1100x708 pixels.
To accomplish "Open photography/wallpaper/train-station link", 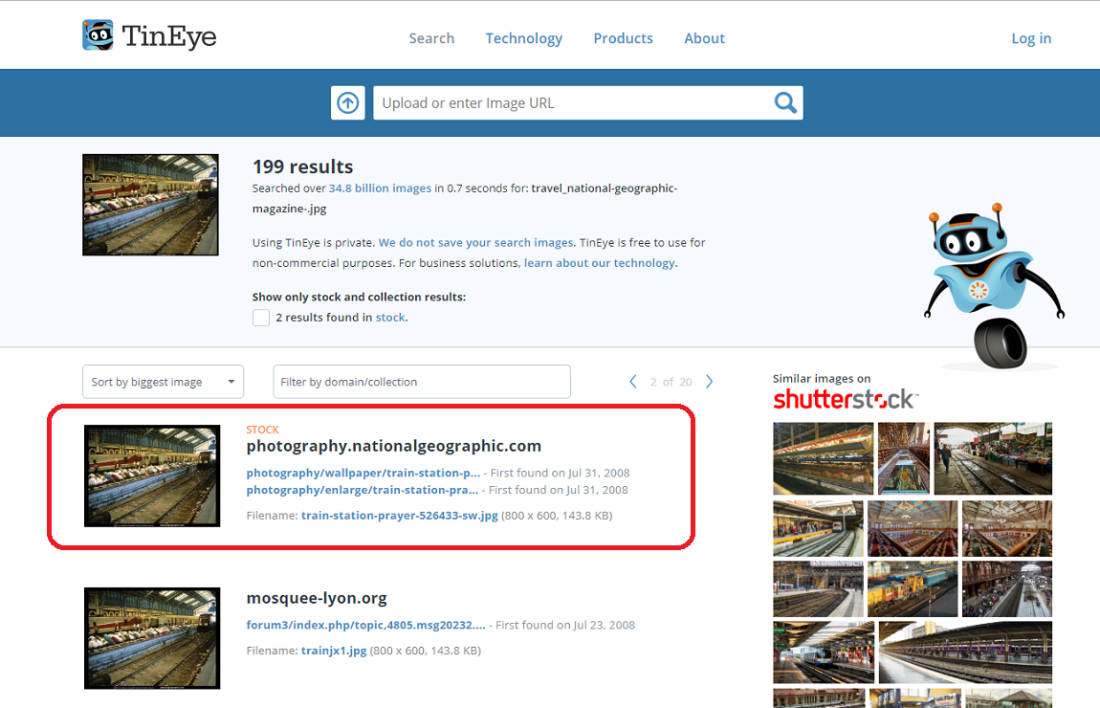I will 363,473.
